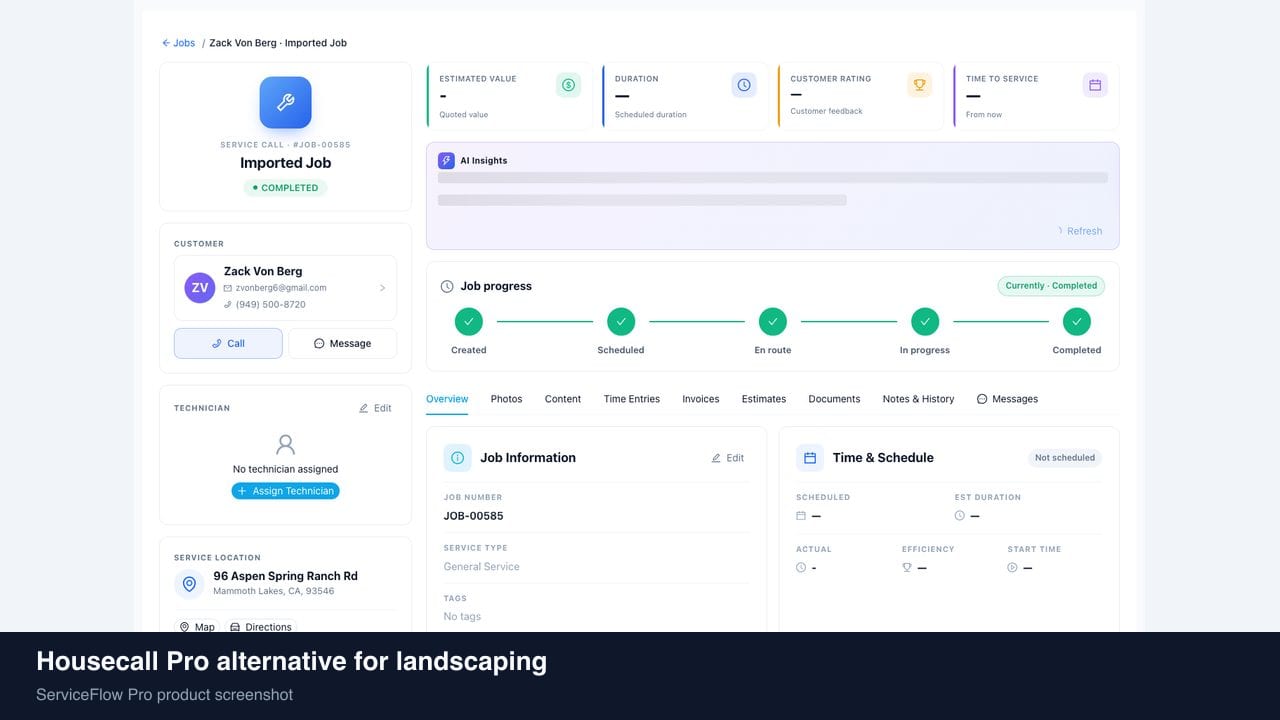
Task: Click the Completed step checkmark circle
Action: click(1077, 322)
